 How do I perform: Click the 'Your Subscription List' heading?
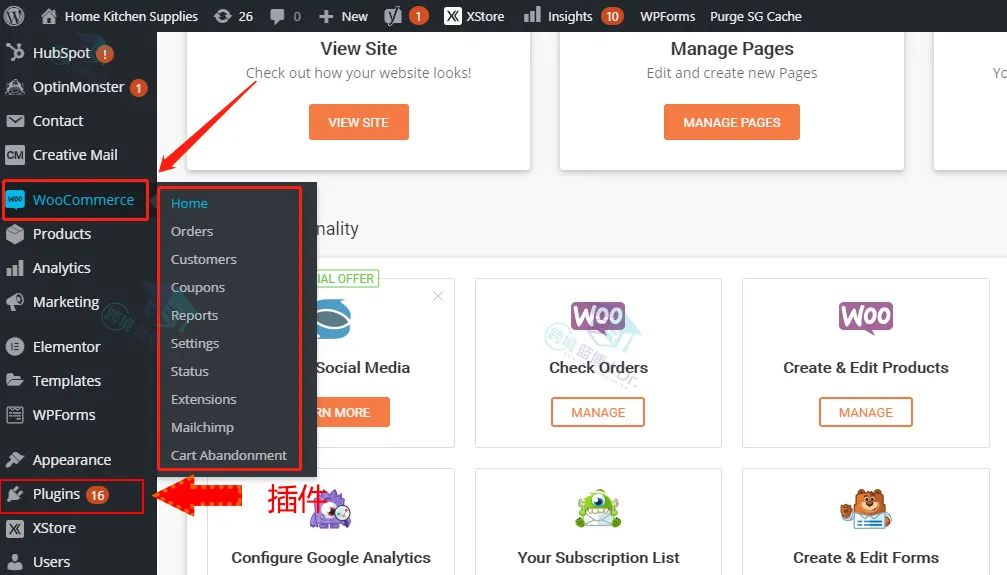[x=598, y=558]
